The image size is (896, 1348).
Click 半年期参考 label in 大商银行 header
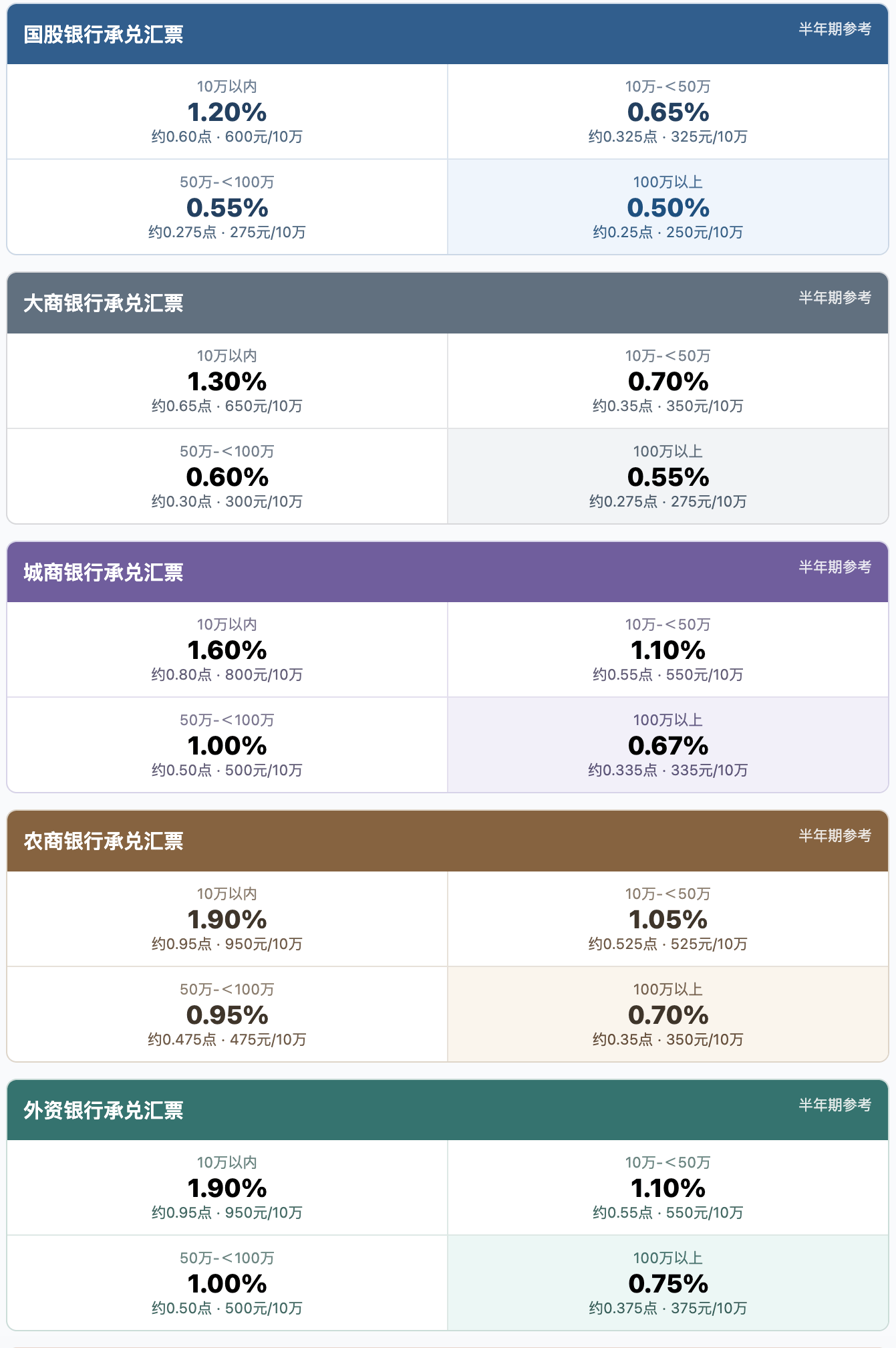coord(835,297)
